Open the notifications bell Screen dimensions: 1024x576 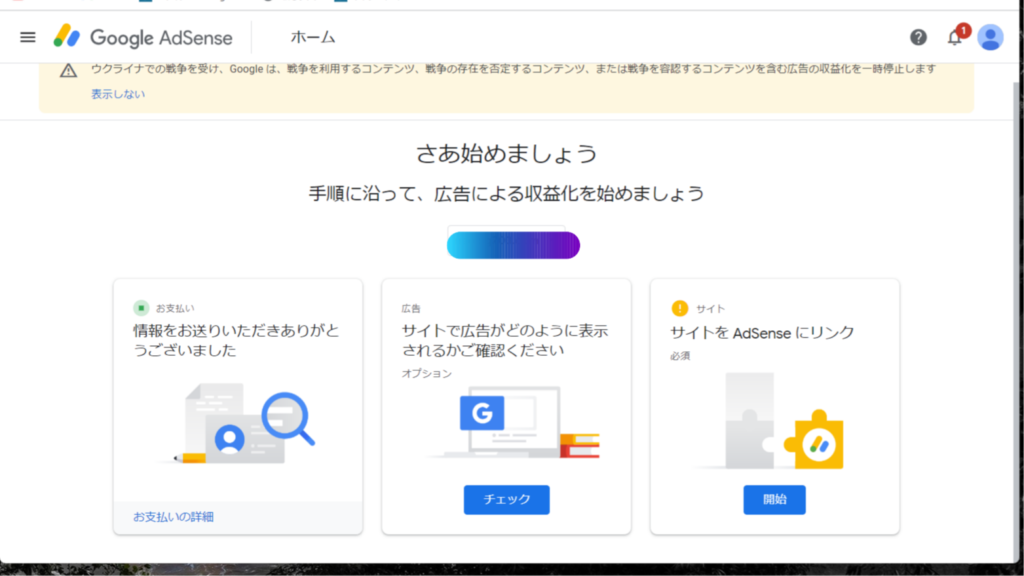pyautogui.click(x=955, y=37)
